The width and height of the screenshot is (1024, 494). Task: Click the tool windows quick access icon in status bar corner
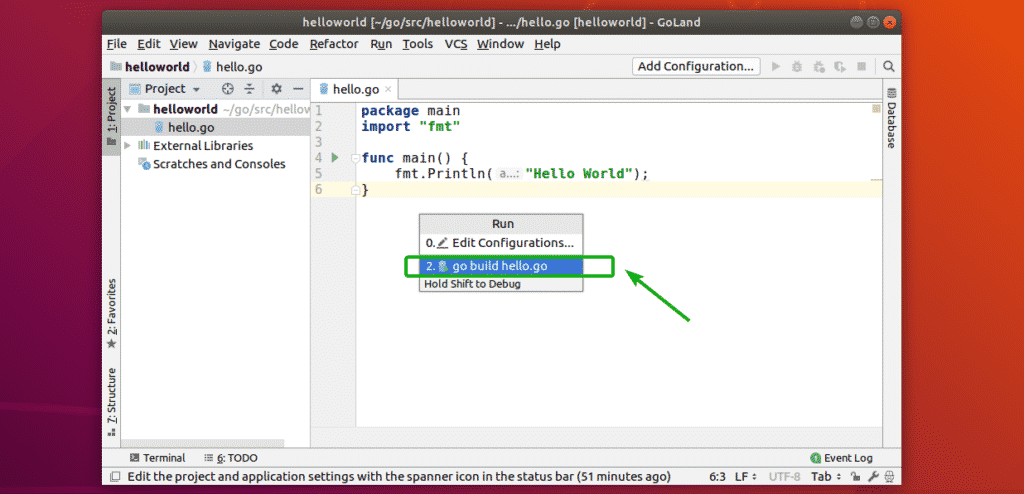(115, 476)
